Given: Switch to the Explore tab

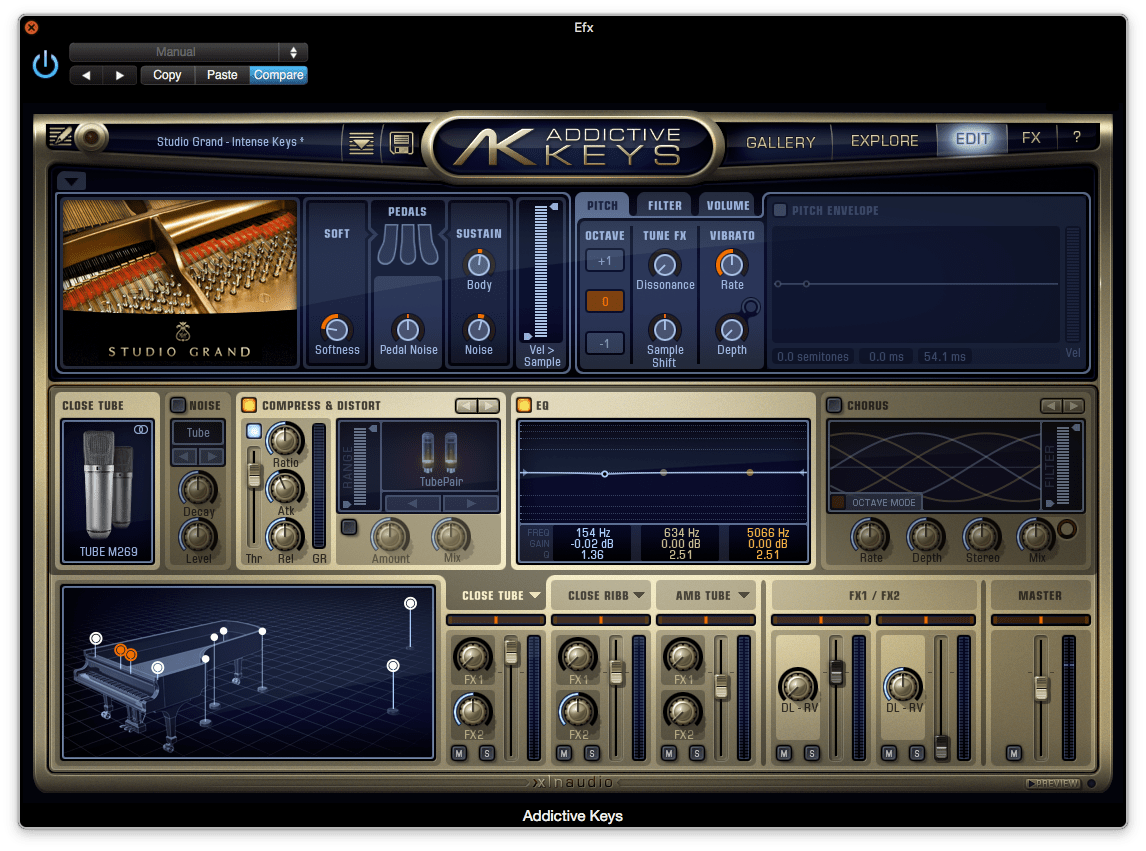Looking at the screenshot, I should 884,140.
